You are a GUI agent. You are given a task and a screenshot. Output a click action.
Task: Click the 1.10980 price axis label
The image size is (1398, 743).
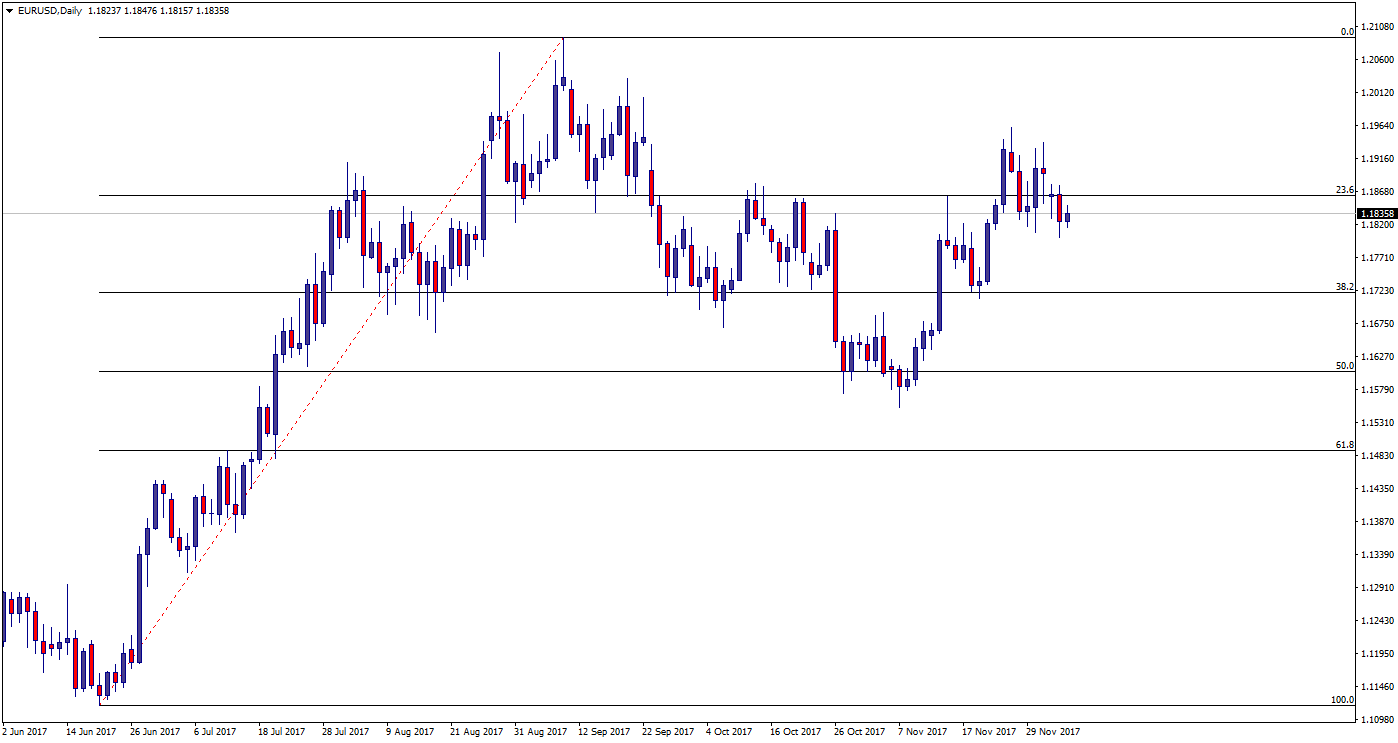[x=1377, y=719]
